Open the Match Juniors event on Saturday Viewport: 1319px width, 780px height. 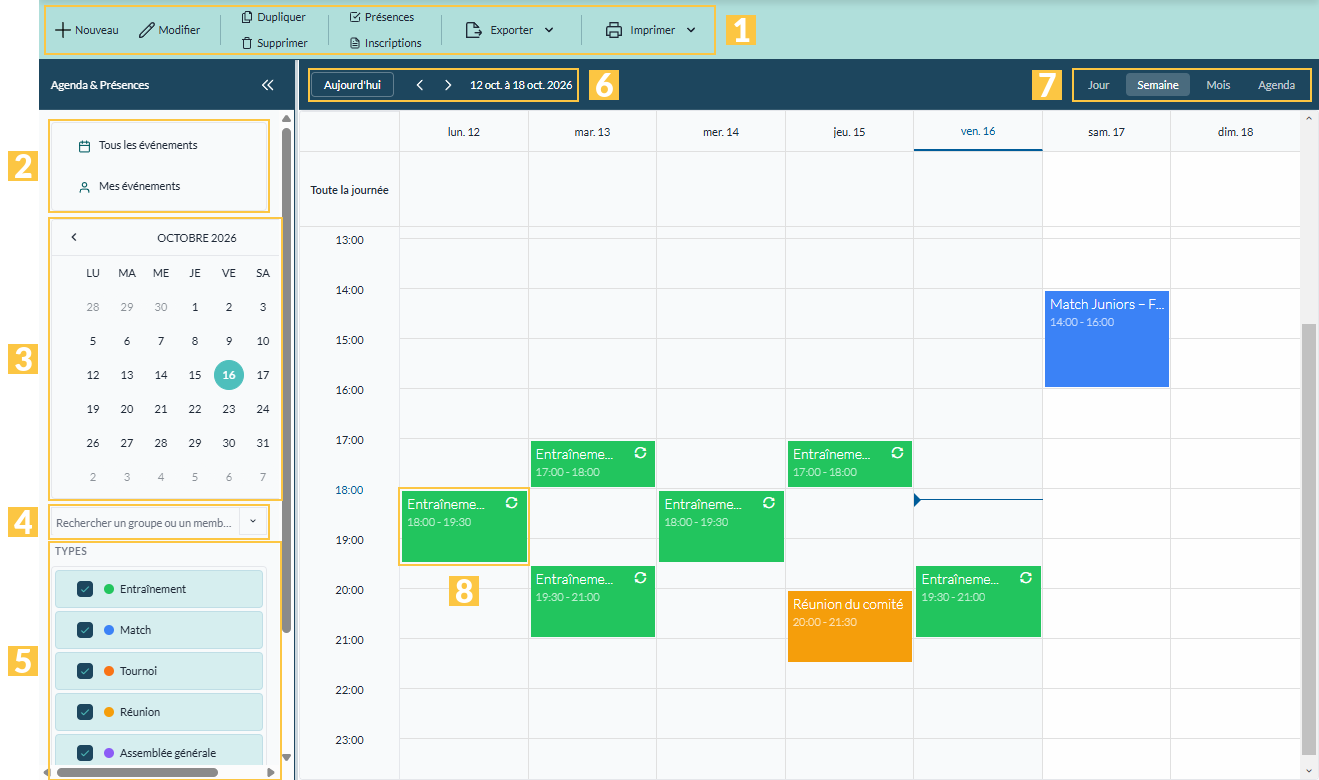(x=1107, y=339)
